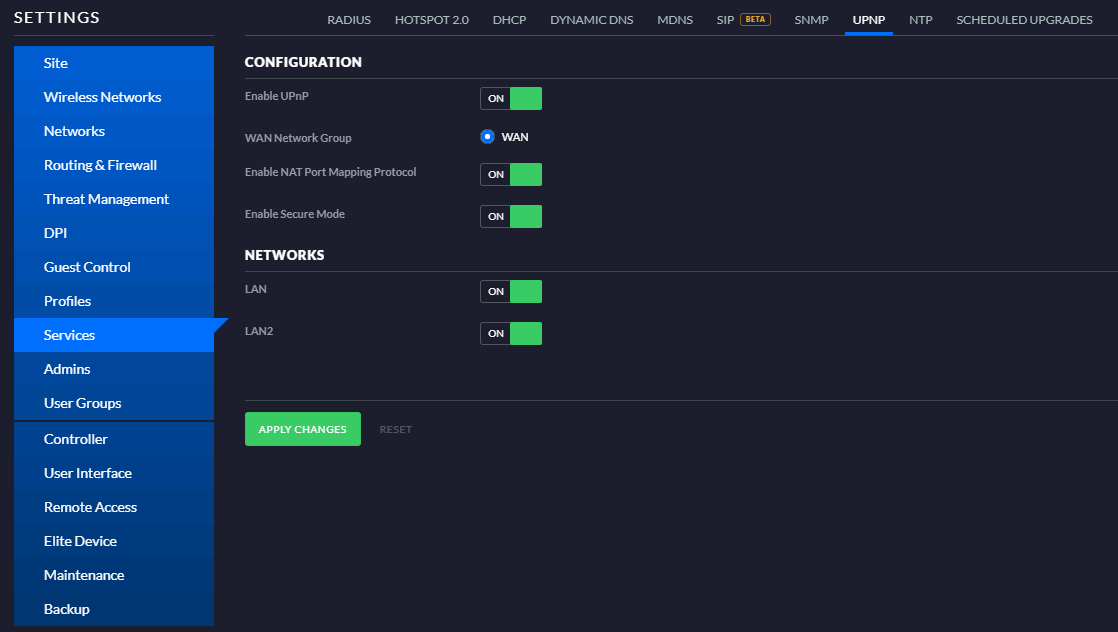Disable NAT Port Mapping Protocol toggle
The width and height of the screenshot is (1118, 632).
(511, 175)
